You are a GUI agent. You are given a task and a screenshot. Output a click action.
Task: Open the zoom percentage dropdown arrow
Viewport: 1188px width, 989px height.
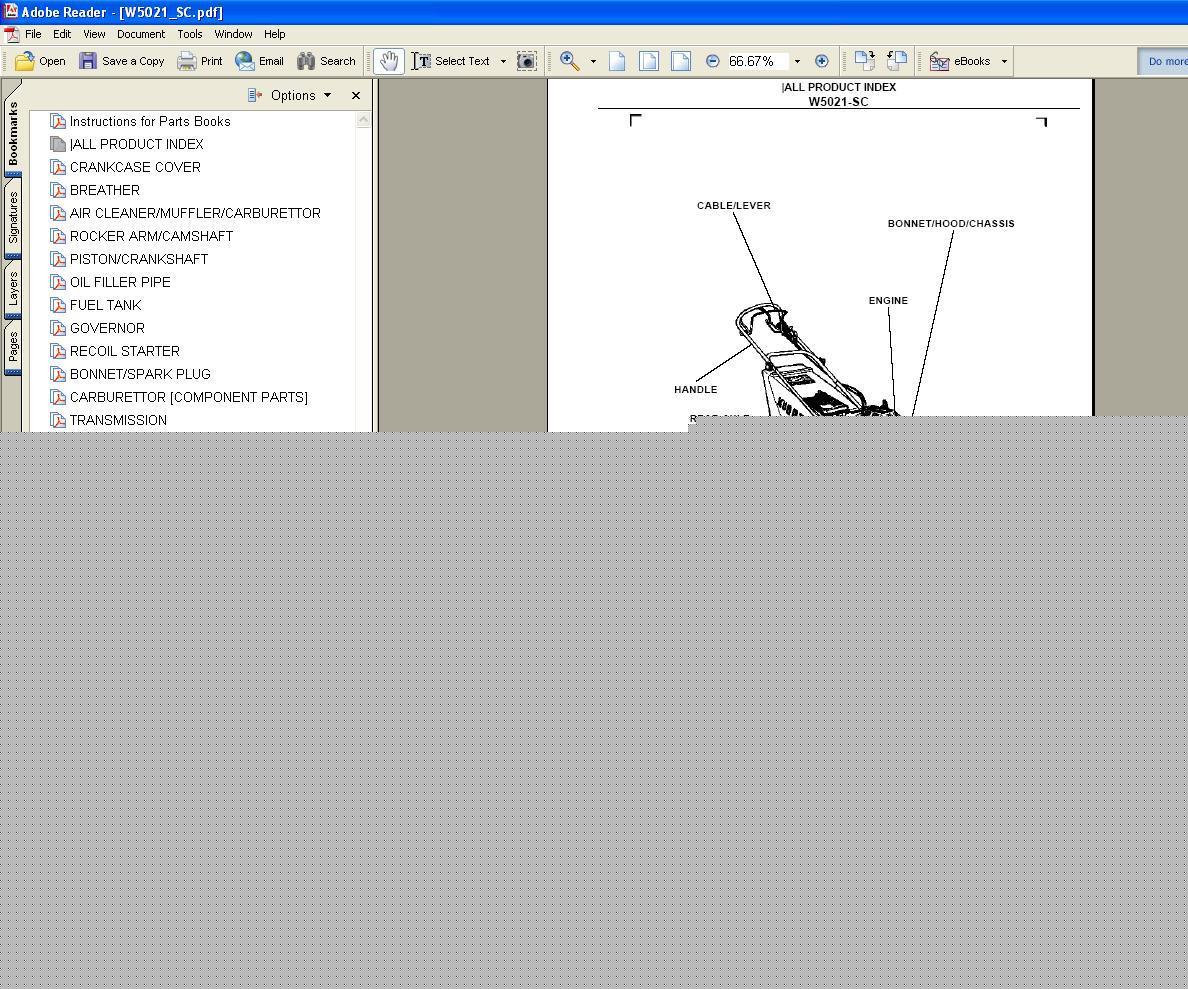(x=797, y=61)
